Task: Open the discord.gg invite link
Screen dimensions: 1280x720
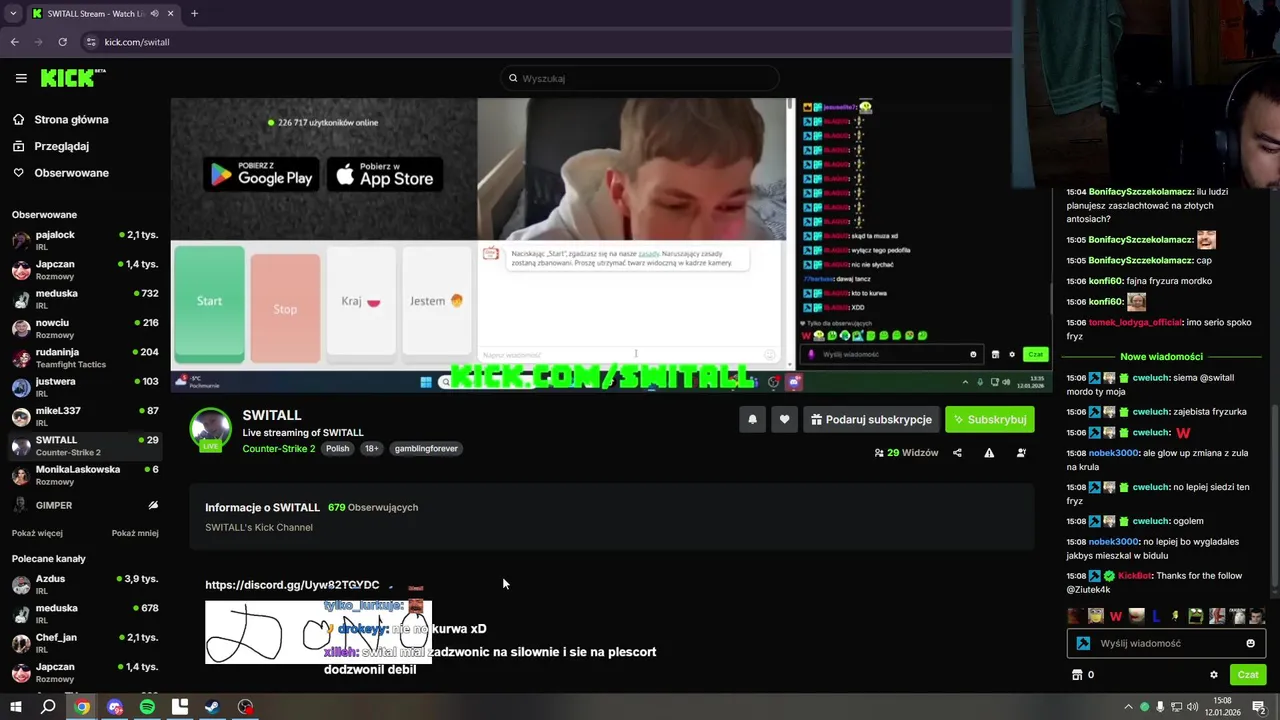Action: coord(292,585)
